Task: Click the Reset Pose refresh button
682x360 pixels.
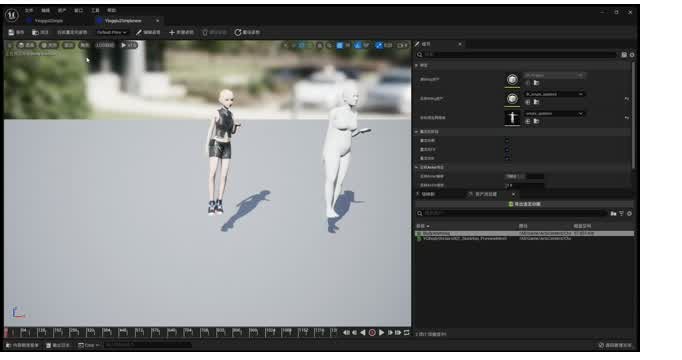Action: tap(247, 32)
